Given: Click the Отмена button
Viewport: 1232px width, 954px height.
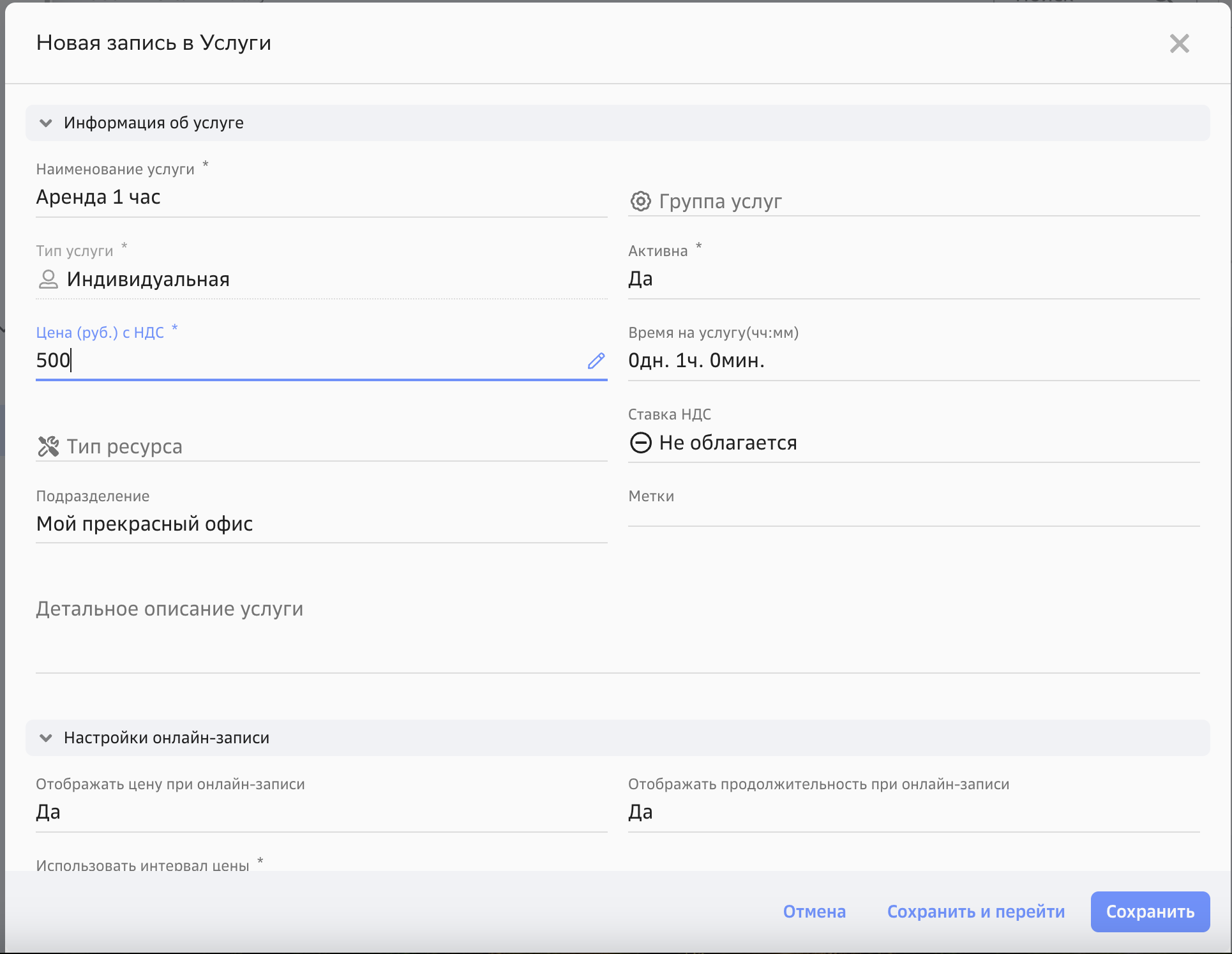Looking at the screenshot, I should (814, 911).
